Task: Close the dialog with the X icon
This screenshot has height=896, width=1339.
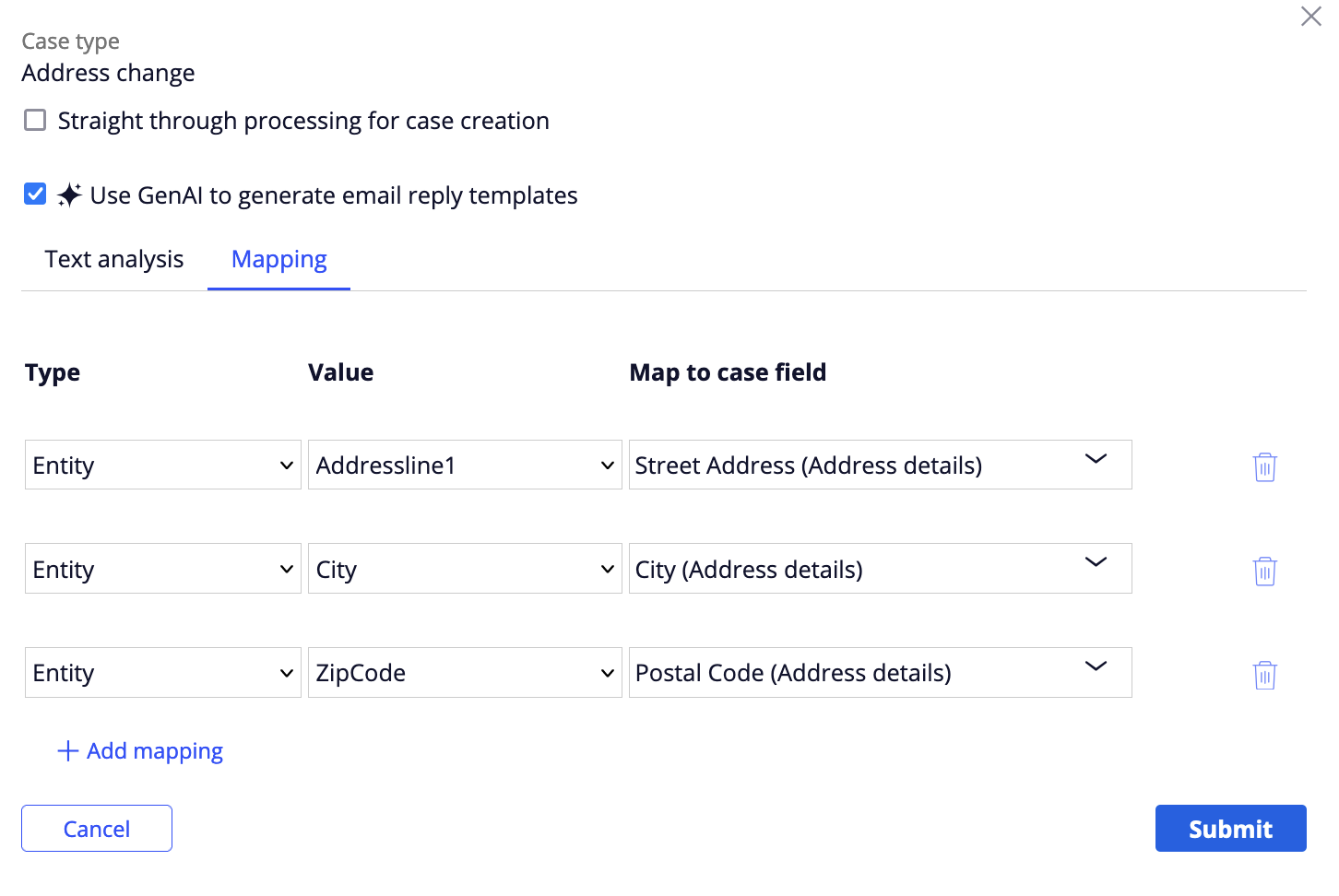Action: tap(1310, 17)
